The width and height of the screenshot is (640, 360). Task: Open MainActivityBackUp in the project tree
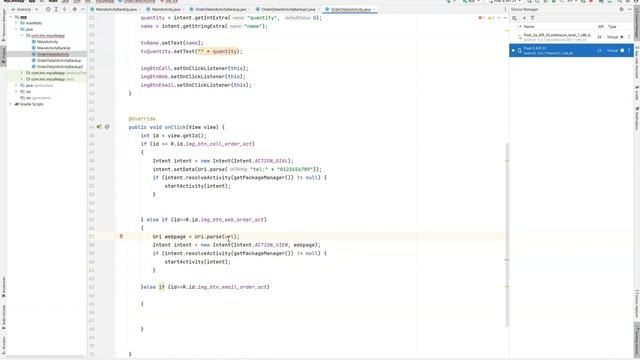pos(53,48)
